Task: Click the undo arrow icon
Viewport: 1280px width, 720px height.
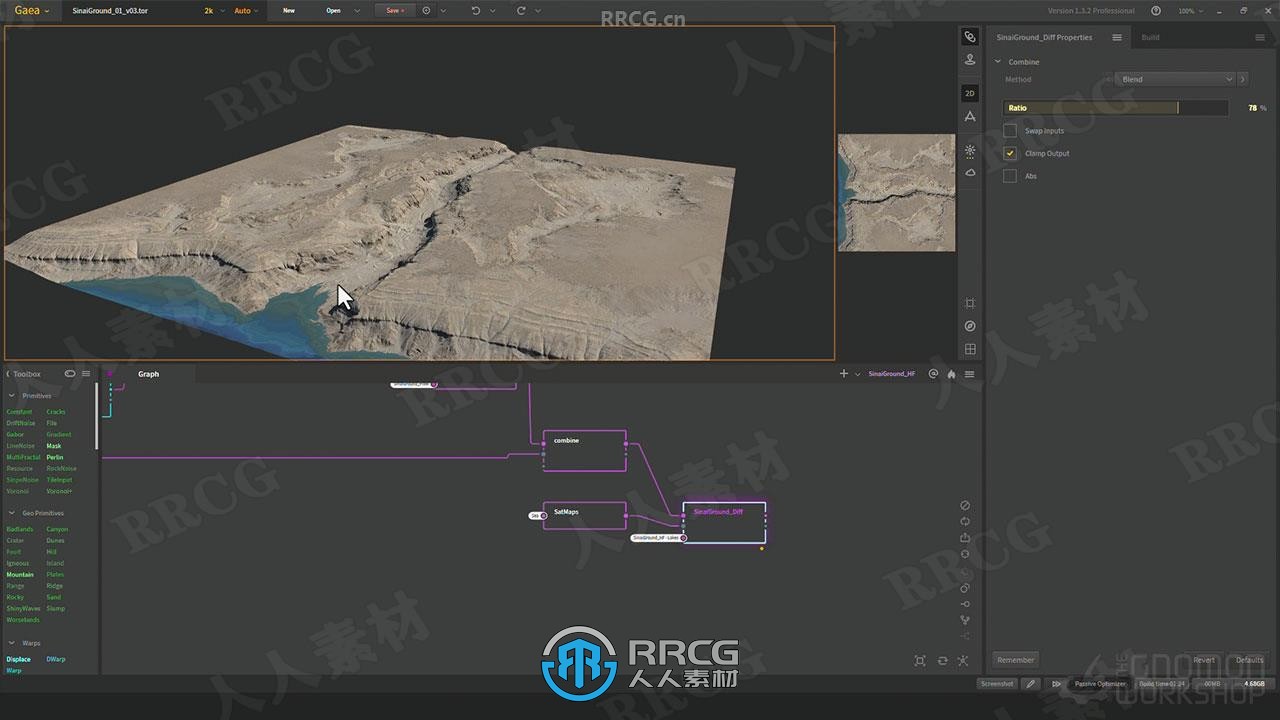Action: (x=475, y=10)
